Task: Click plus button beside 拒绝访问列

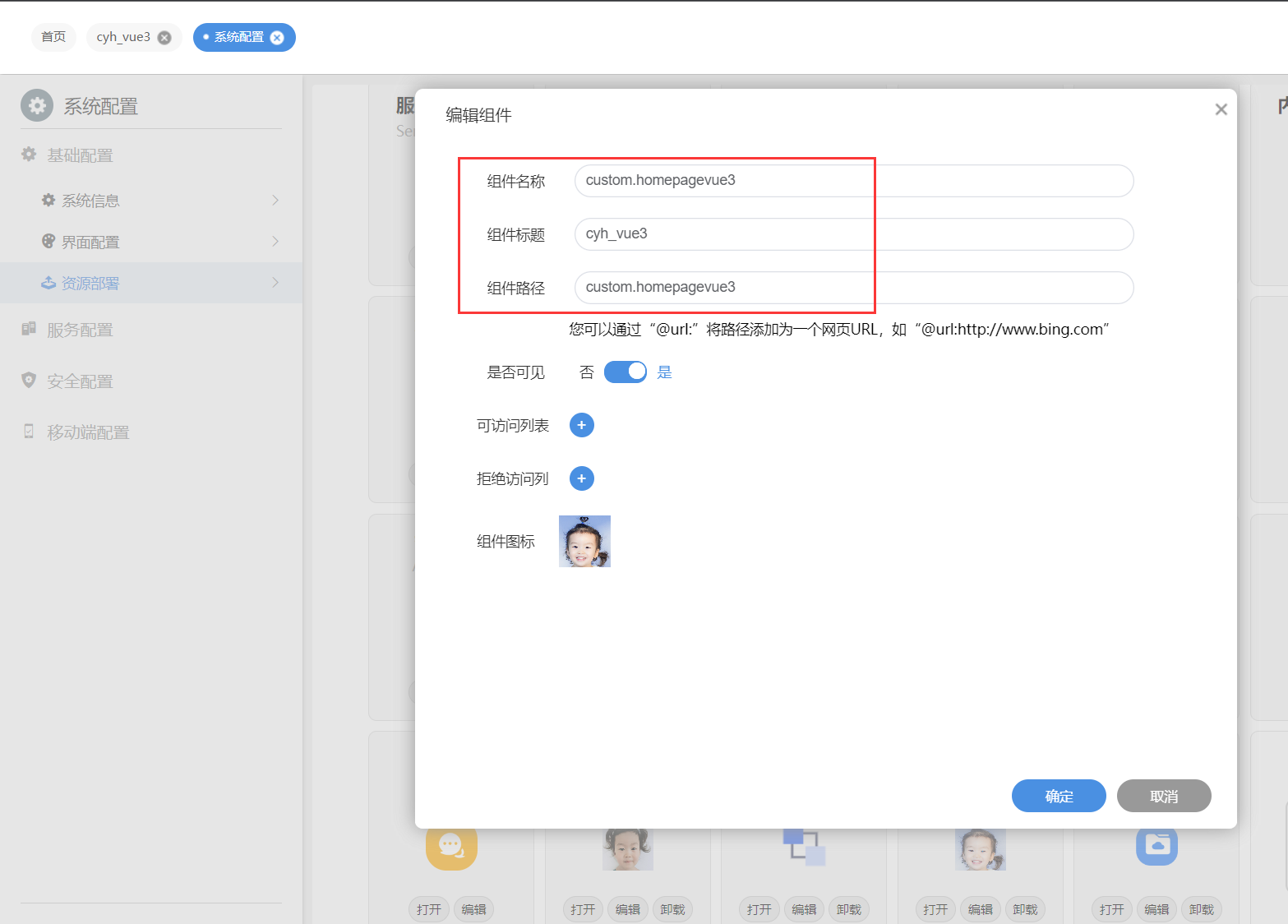Action: (581, 478)
